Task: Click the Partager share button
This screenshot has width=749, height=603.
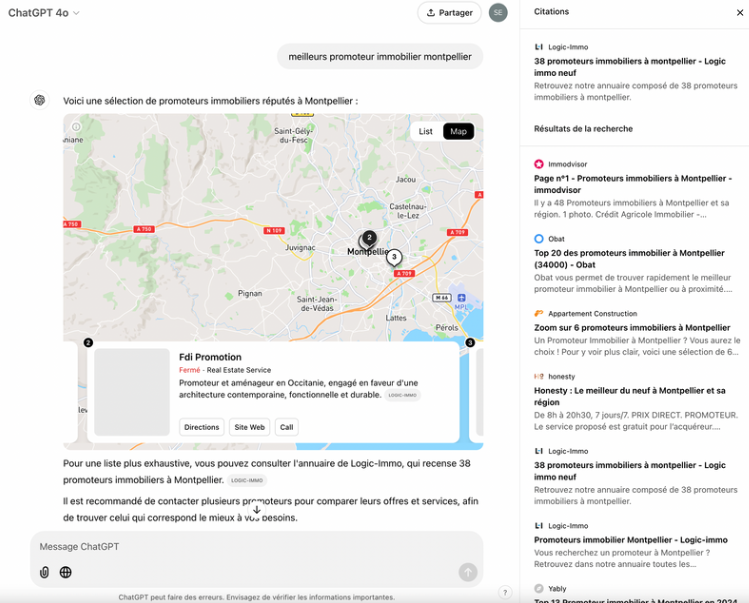Action: tap(449, 13)
